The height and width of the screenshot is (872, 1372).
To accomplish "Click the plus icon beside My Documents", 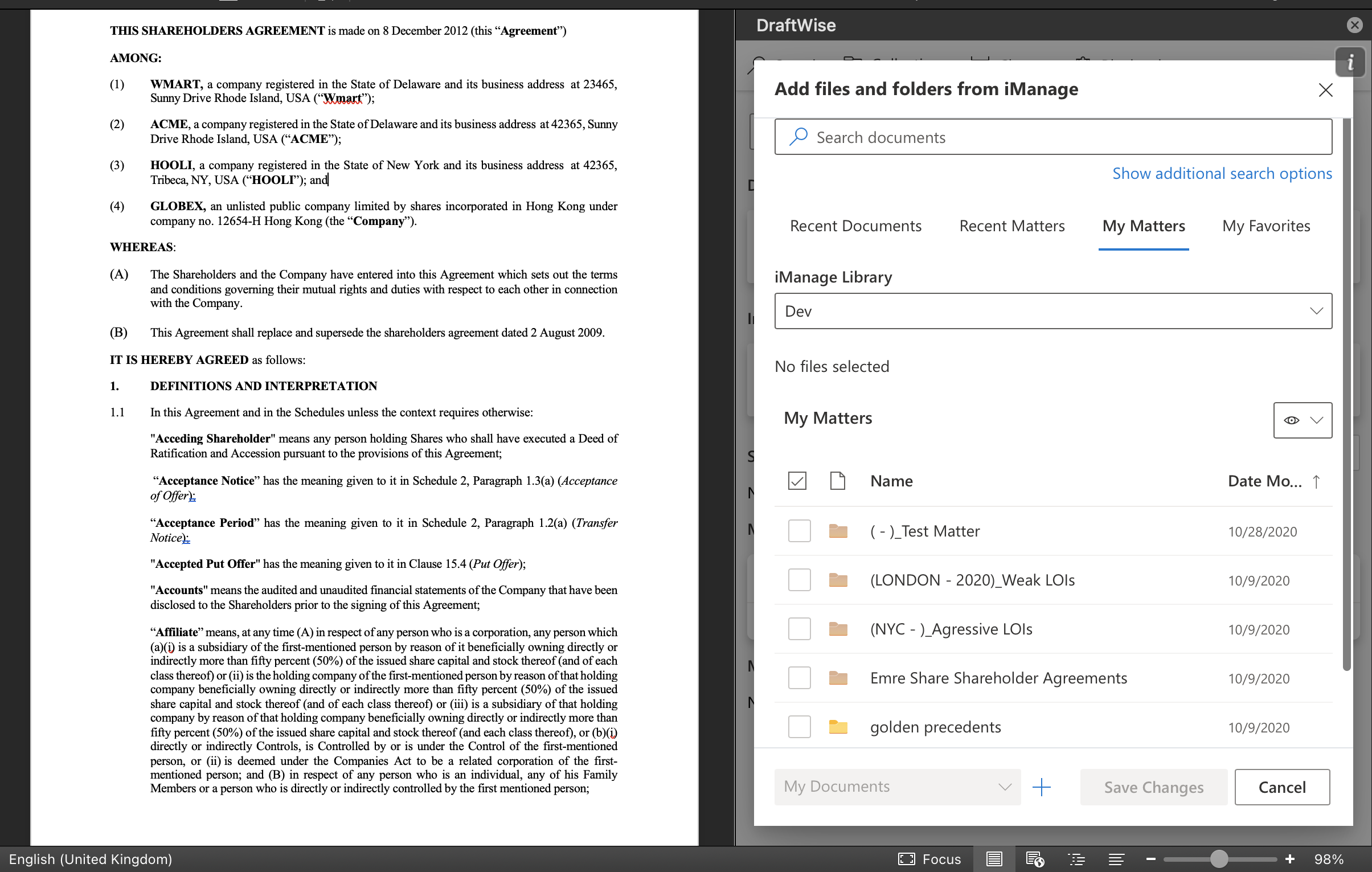I will click(1042, 787).
